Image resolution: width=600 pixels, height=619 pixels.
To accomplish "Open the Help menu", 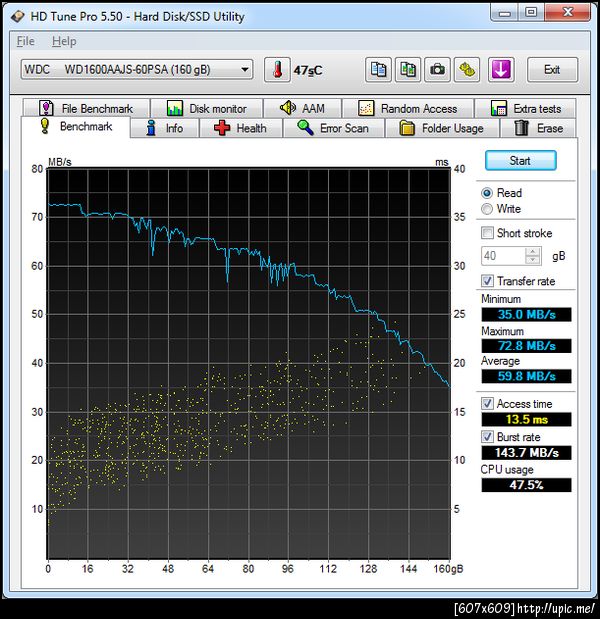I will coord(64,41).
